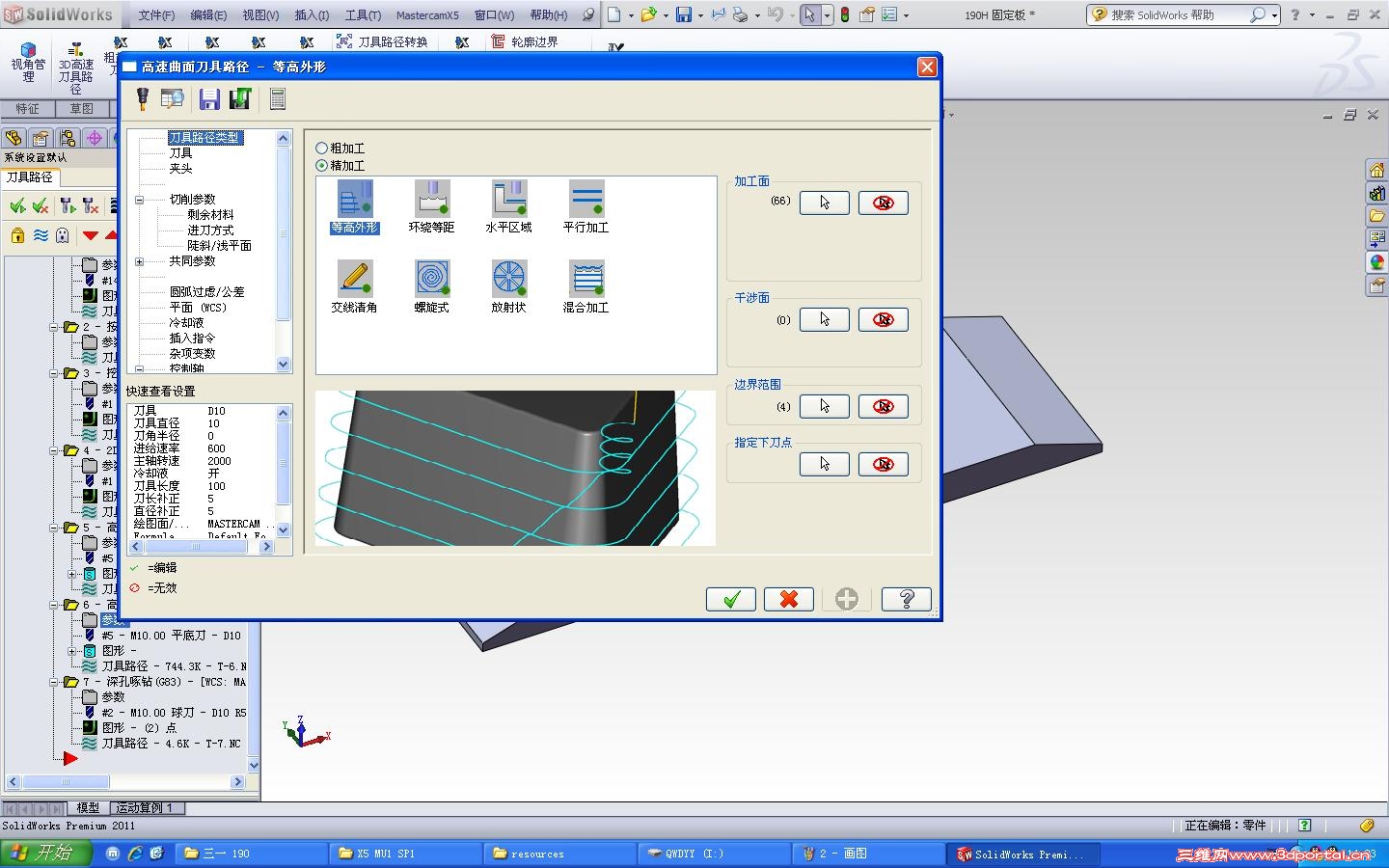Select 陡斜/浅平面 in the parameter tree
This screenshot has height=868, width=1389.
point(219,246)
